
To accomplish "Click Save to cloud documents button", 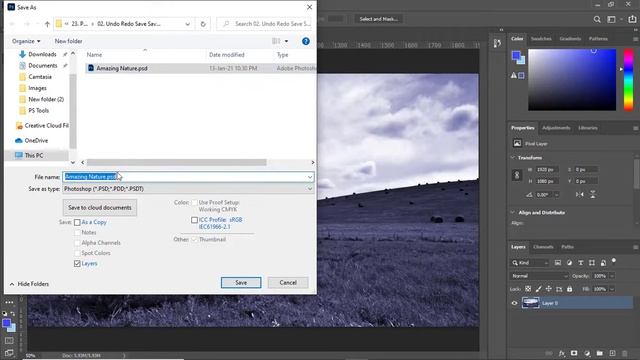I will [100, 208].
